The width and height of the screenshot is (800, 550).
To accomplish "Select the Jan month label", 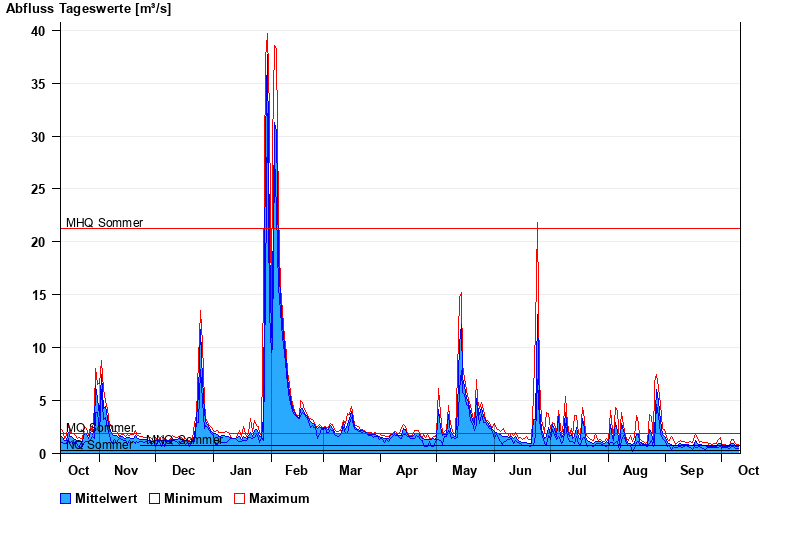I will 241,470.
